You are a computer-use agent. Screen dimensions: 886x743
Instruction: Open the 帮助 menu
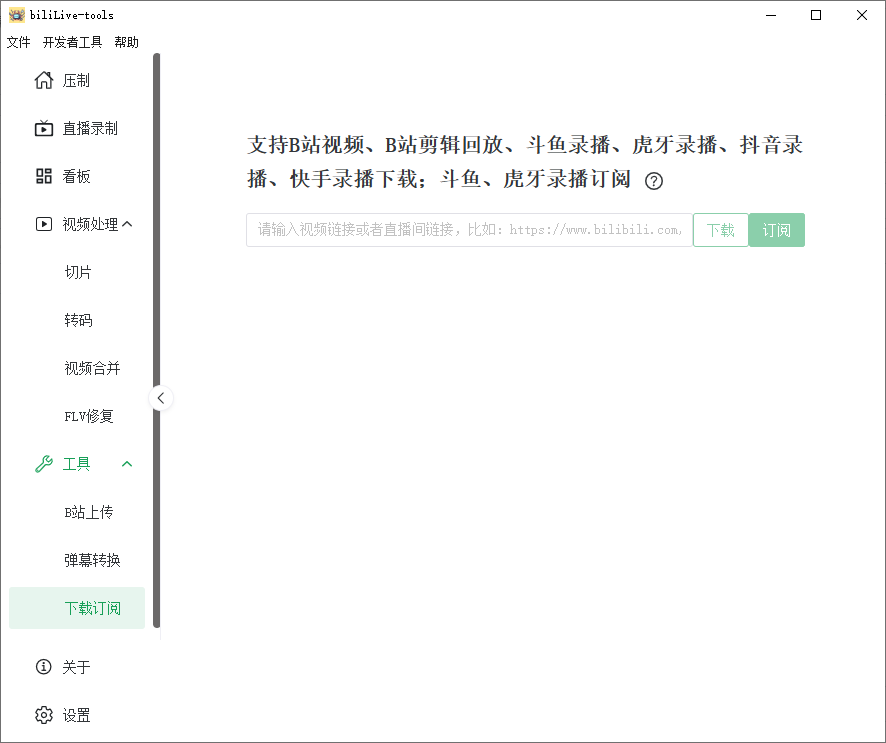coord(127,42)
